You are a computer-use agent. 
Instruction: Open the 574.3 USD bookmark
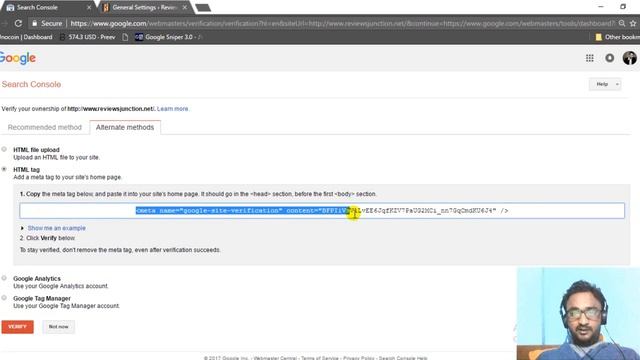(x=88, y=37)
